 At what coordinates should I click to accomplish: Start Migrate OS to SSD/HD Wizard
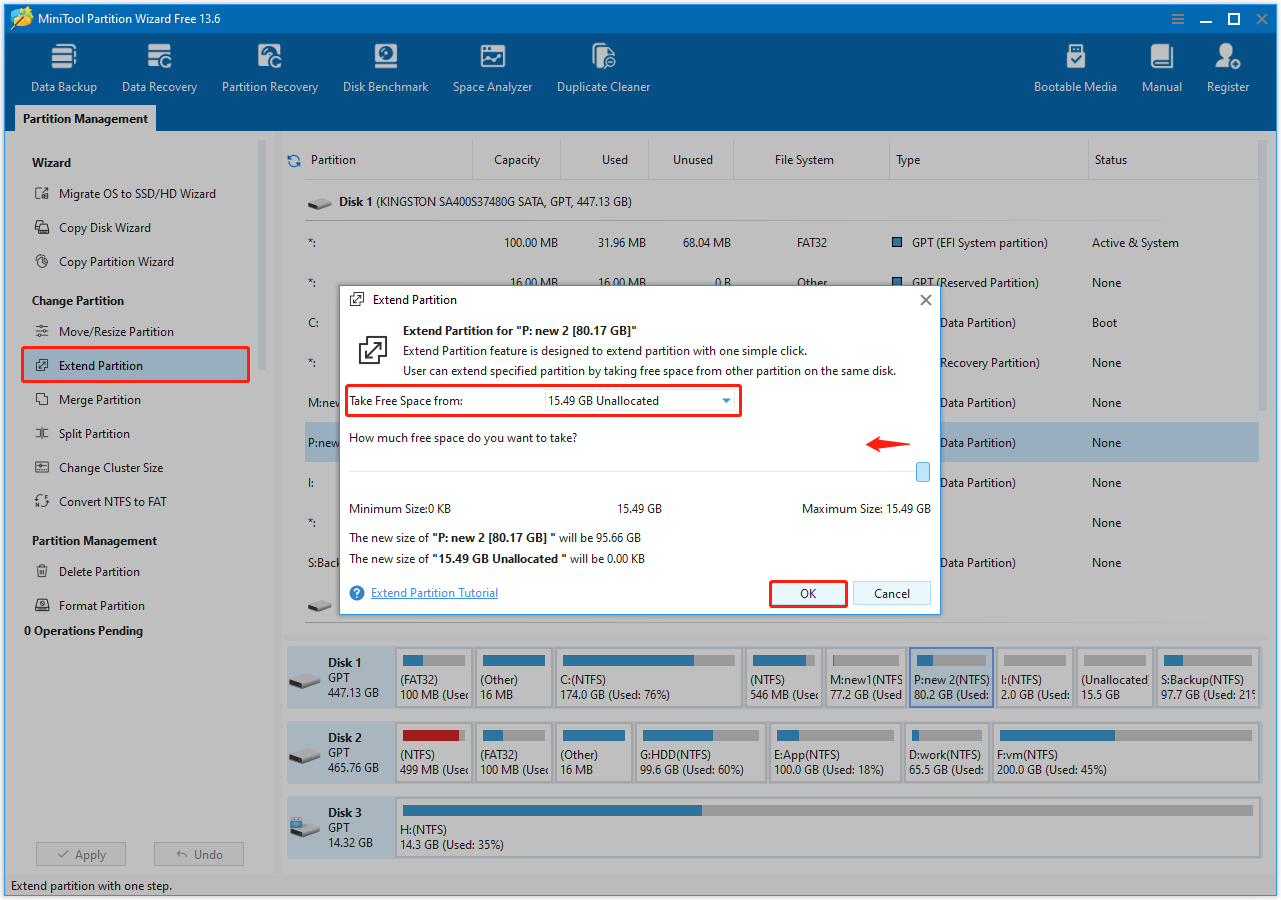point(126,194)
